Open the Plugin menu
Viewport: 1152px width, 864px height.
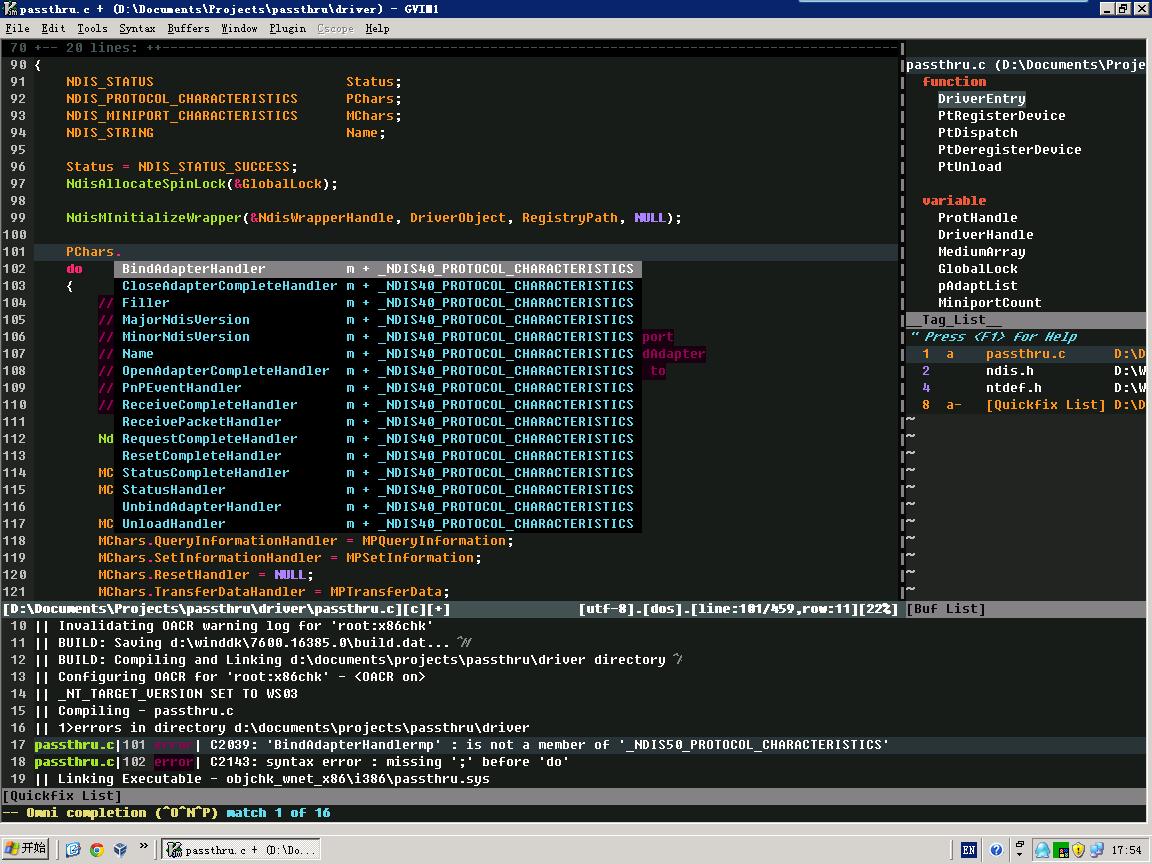(287, 28)
